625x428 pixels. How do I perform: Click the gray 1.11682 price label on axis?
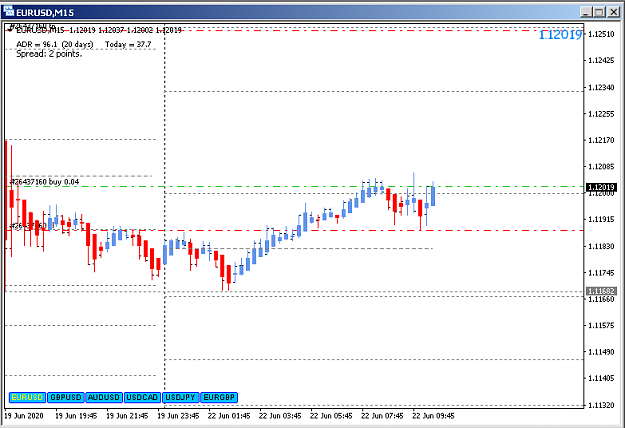pyautogui.click(x=601, y=291)
